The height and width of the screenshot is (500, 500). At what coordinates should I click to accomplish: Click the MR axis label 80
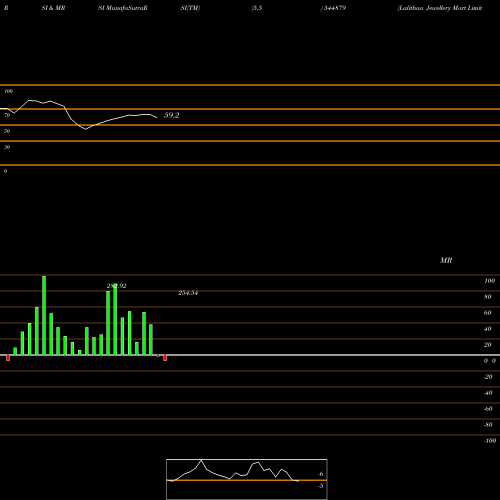coord(488,297)
